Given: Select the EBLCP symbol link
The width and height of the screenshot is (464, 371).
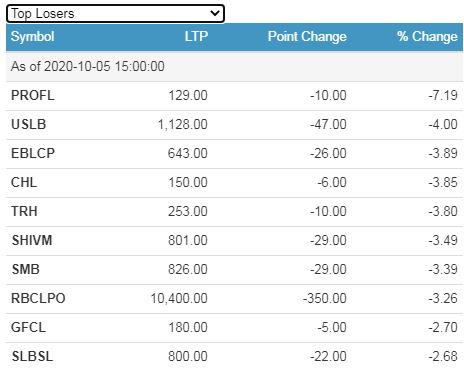Looking at the screenshot, I should (x=33, y=154).
